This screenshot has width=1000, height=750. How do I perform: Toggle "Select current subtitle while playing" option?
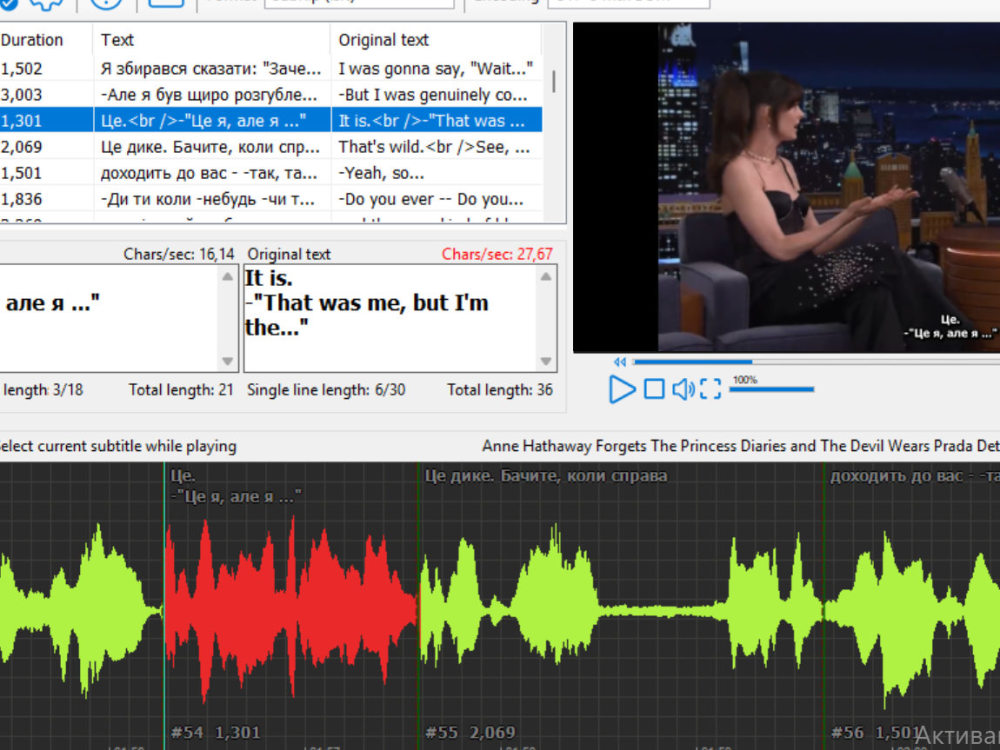(118, 446)
